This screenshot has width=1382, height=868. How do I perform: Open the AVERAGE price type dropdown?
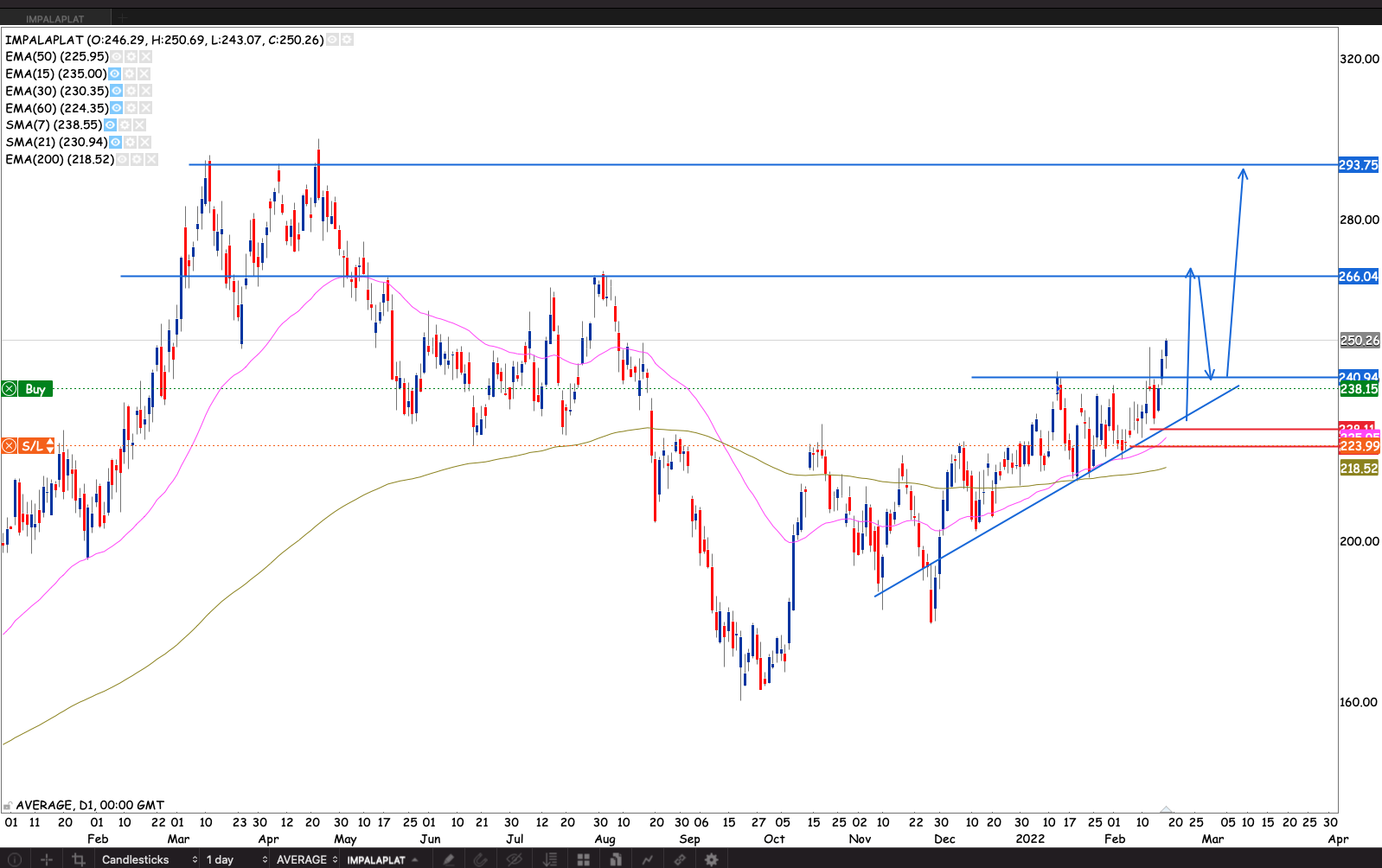click(x=306, y=859)
